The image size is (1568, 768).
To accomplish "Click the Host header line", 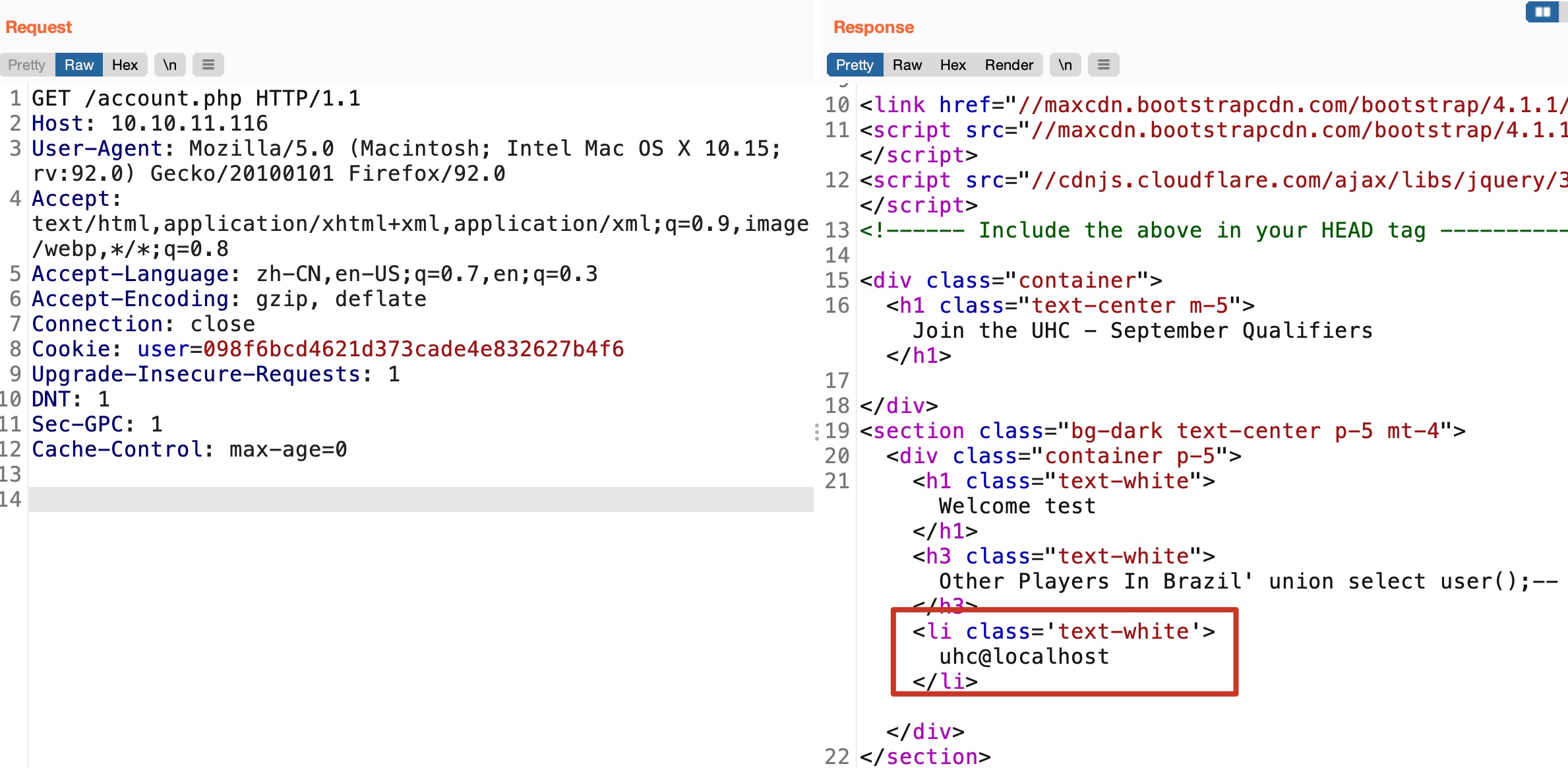I will click(x=150, y=123).
